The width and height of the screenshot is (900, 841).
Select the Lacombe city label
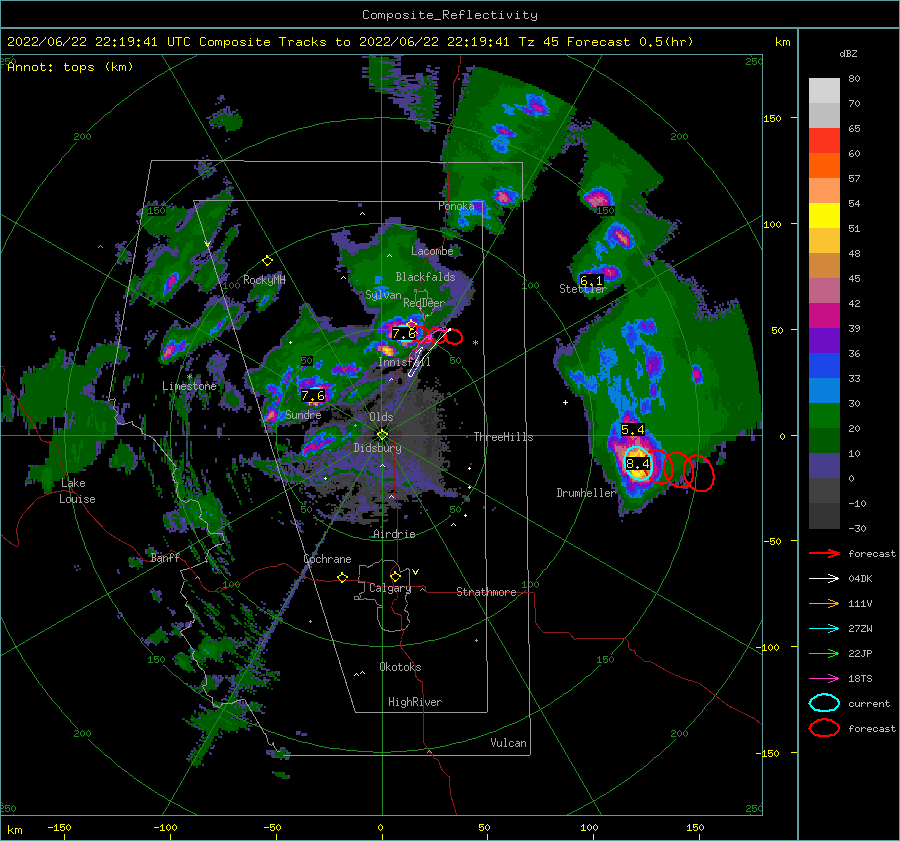tap(432, 251)
